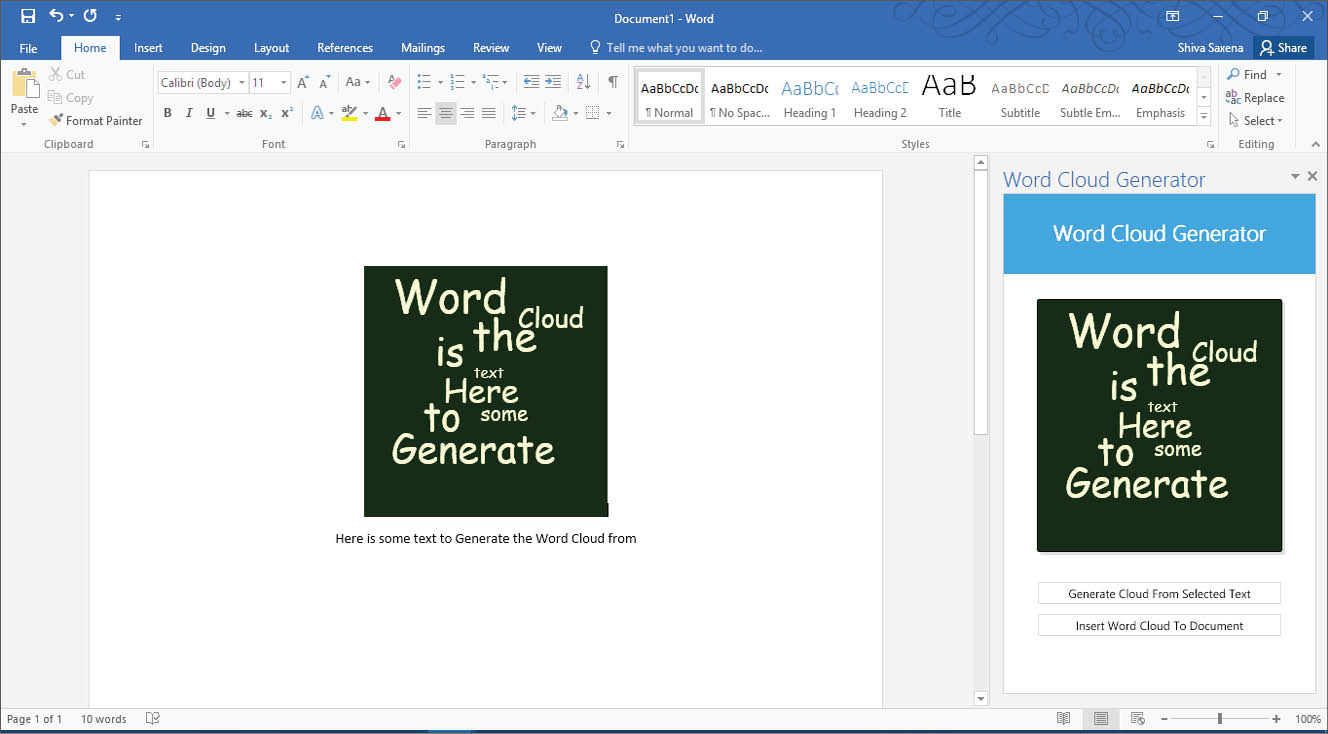Select the Heading 1 style thumbnail
The width and height of the screenshot is (1328, 734).
[x=809, y=98]
